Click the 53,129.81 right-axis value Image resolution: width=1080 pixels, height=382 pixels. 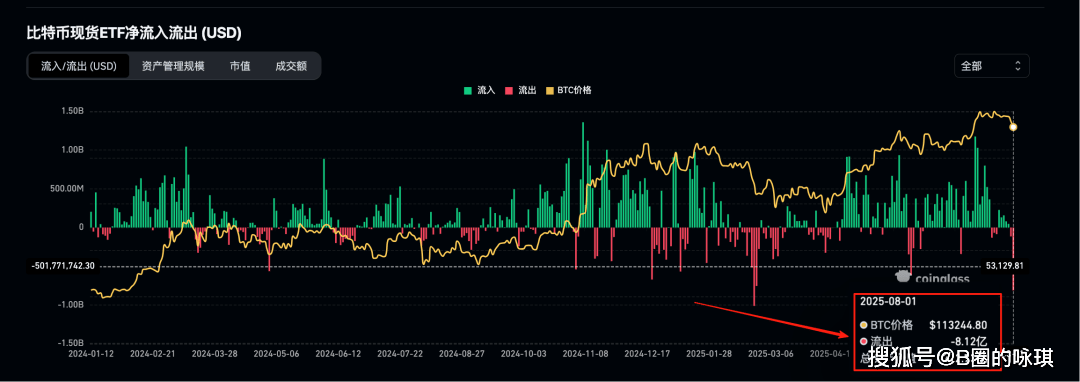pyautogui.click(x=1004, y=266)
